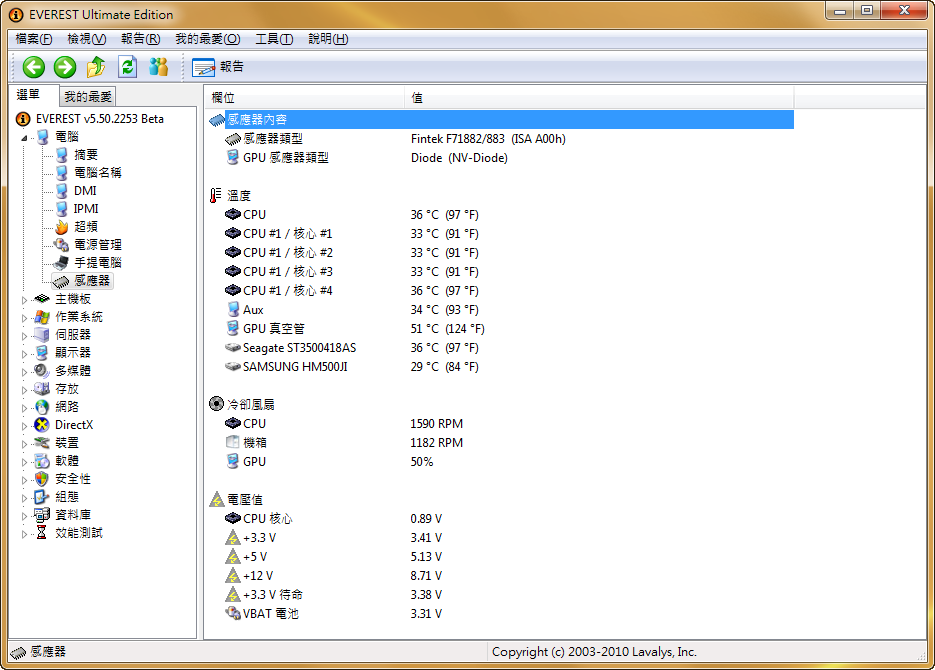Expand the 顯示器 node
This screenshot has height=670, width=935.
(x=24, y=354)
